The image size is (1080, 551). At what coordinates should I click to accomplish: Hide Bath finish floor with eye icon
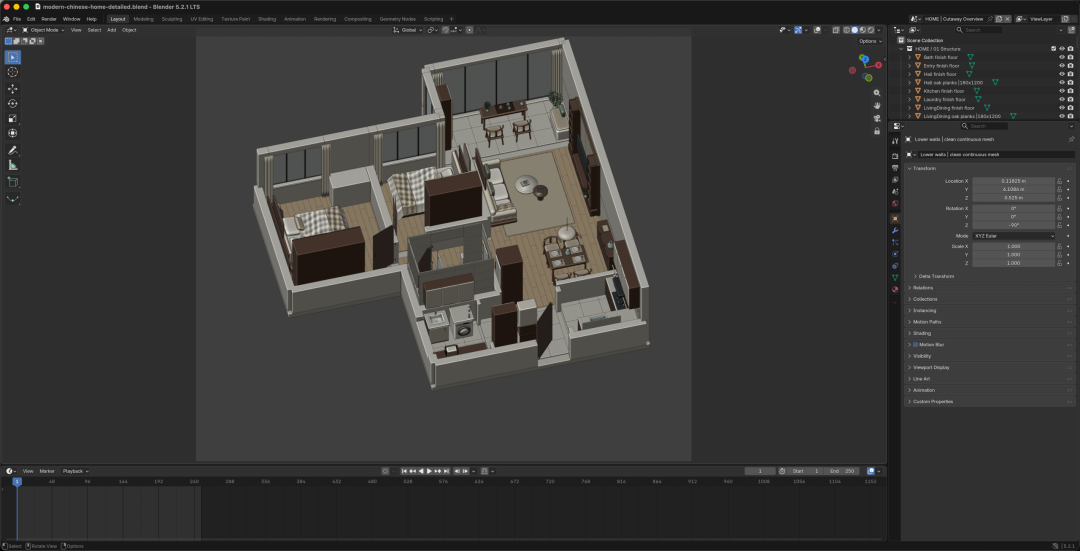pos(1061,57)
